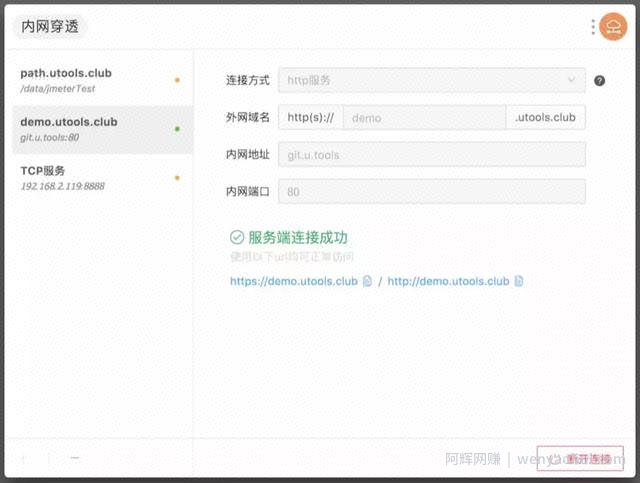Copy the https://demo.utools.club link icon
The image size is (640, 483).
(367, 281)
